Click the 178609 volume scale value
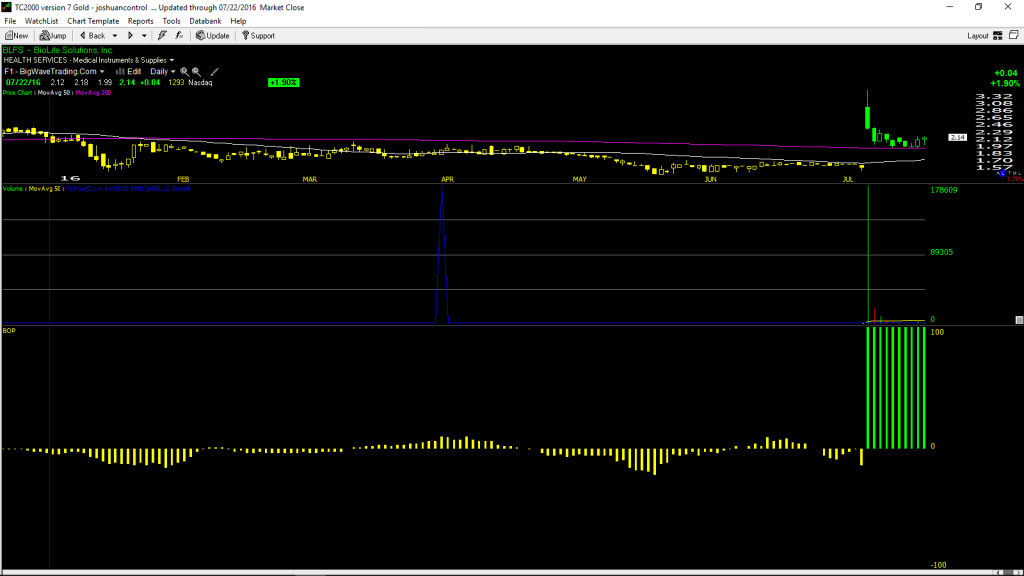The height and width of the screenshot is (576, 1024). 944,190
